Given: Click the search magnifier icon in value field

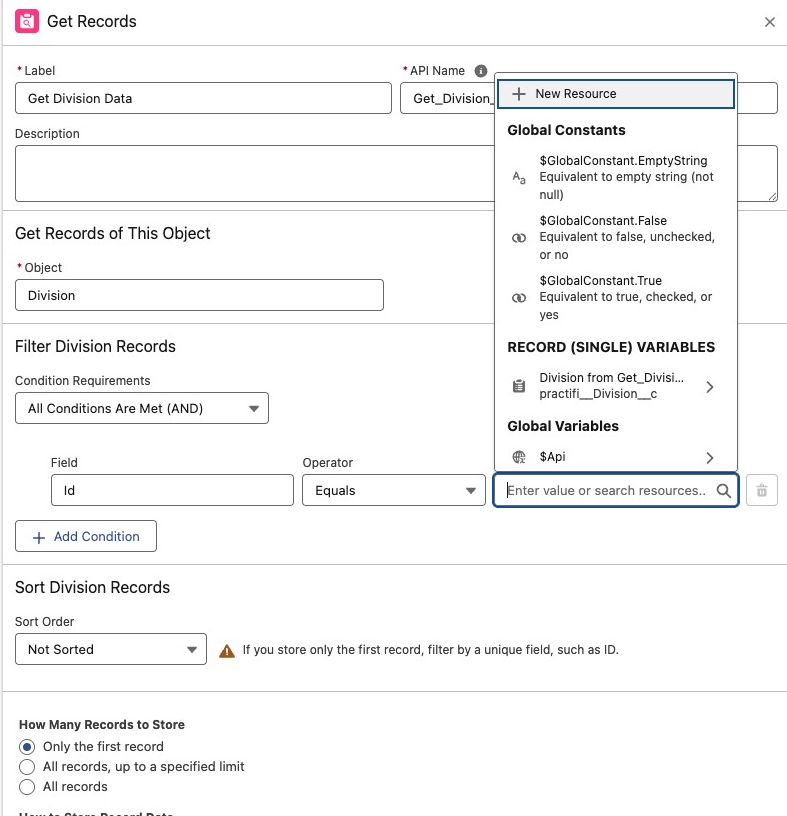Looking at the screenshot, I should (723, 491).
